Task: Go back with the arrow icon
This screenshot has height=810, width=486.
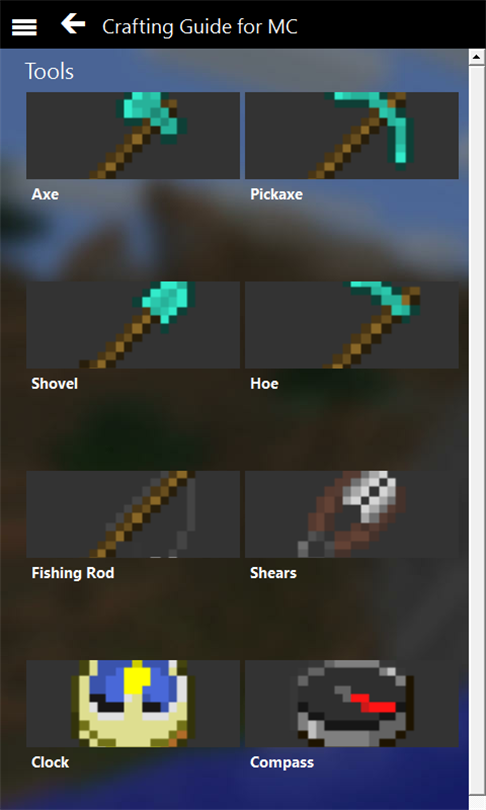Action: [x=73, y=24]
